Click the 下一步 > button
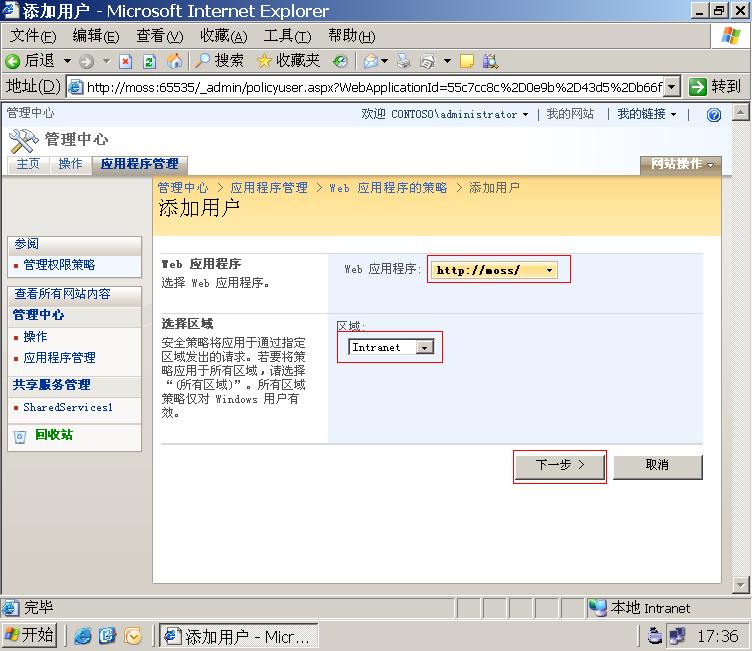Screen dimensions: 752x651 click(559, 466)
